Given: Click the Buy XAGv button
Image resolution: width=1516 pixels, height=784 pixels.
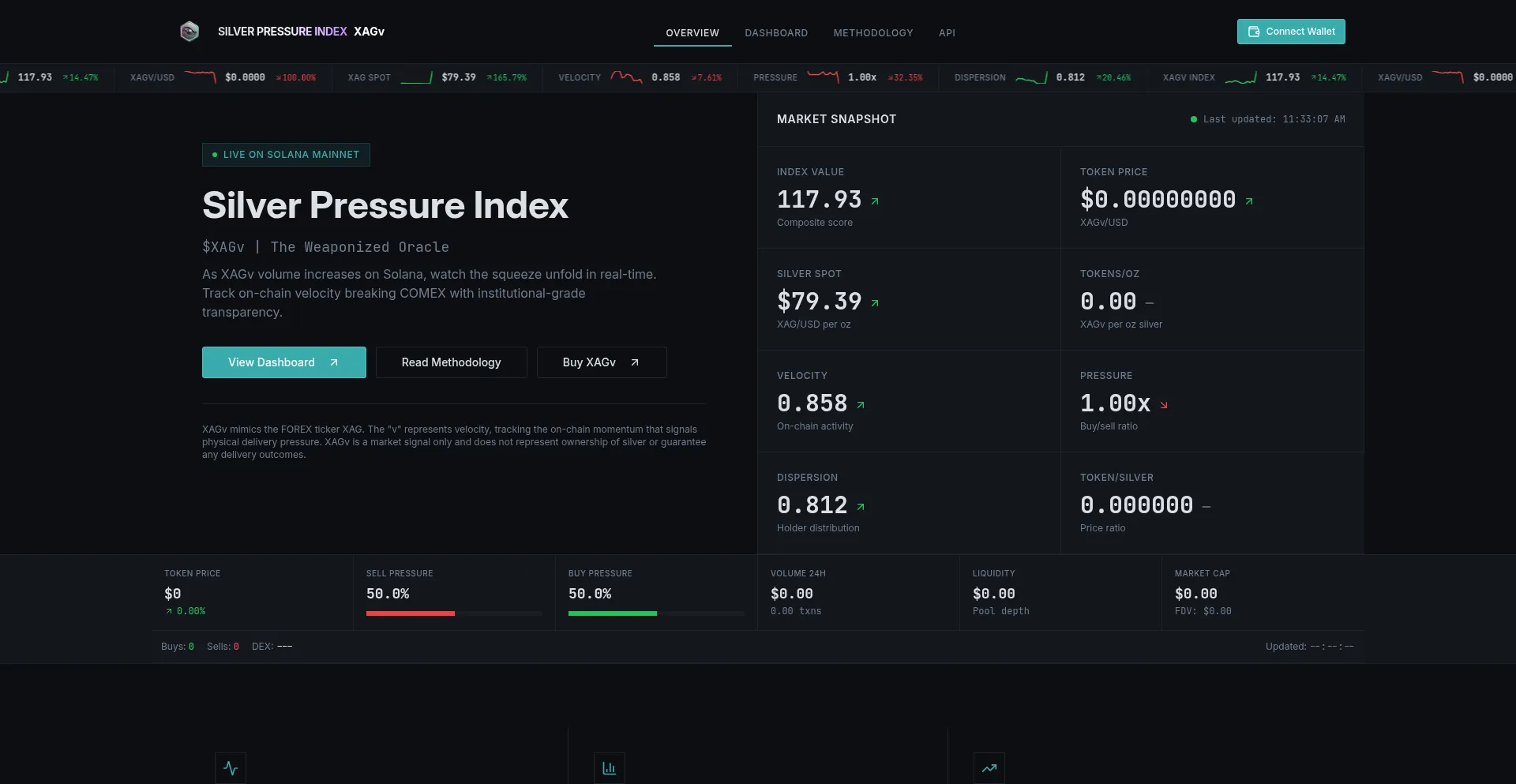Looking at the screenshot, I should tap(602, 362).
